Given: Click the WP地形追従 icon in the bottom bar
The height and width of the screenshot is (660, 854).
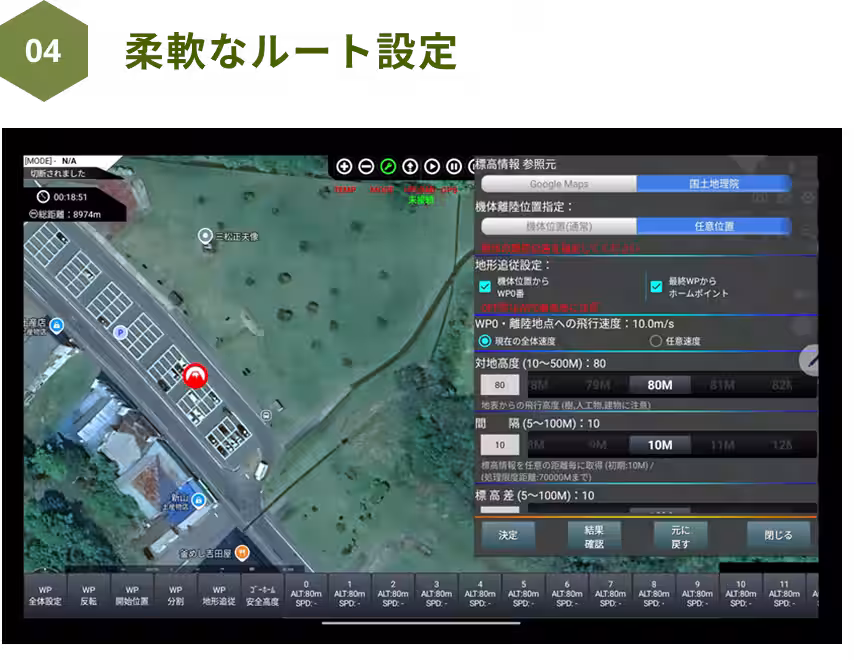Looking at the screenshot, I should pyautogui.click(x=218, y=596).
